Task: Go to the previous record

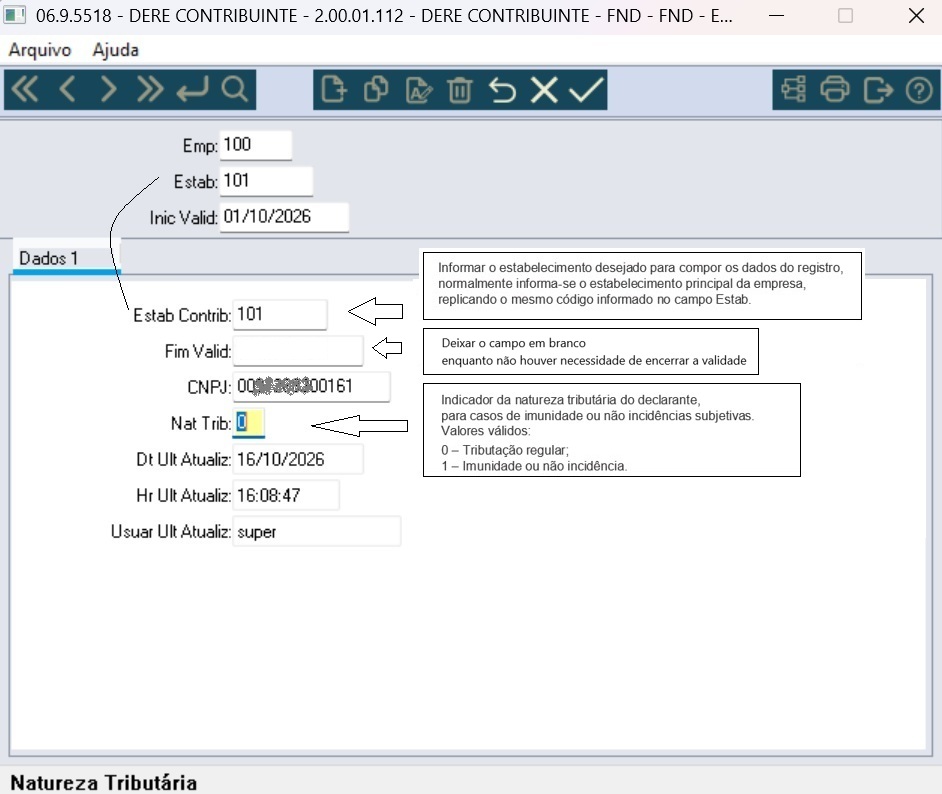Action: click(67, 90)
